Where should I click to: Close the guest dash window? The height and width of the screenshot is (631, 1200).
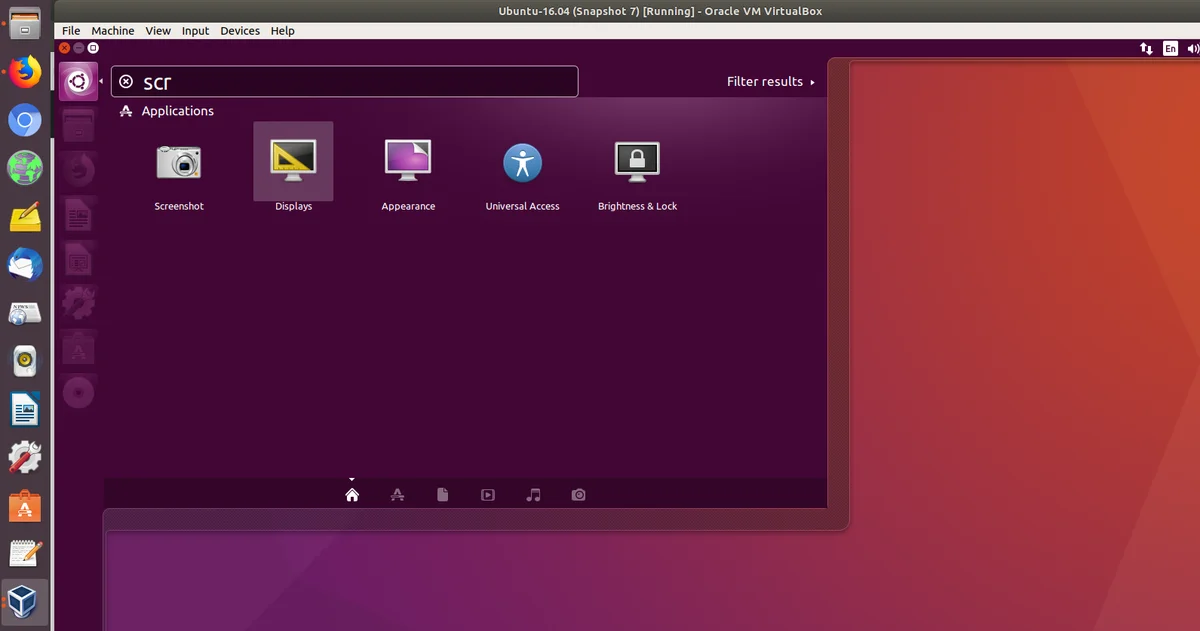point(65,47)
